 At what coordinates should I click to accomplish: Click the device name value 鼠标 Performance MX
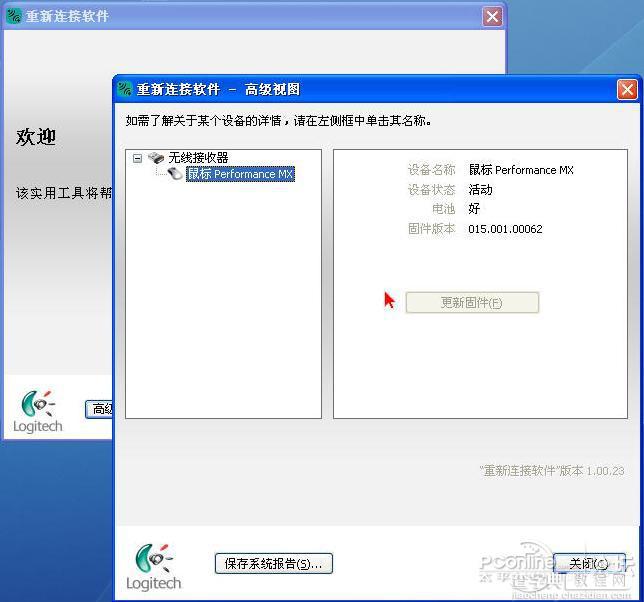click(521, 170)
